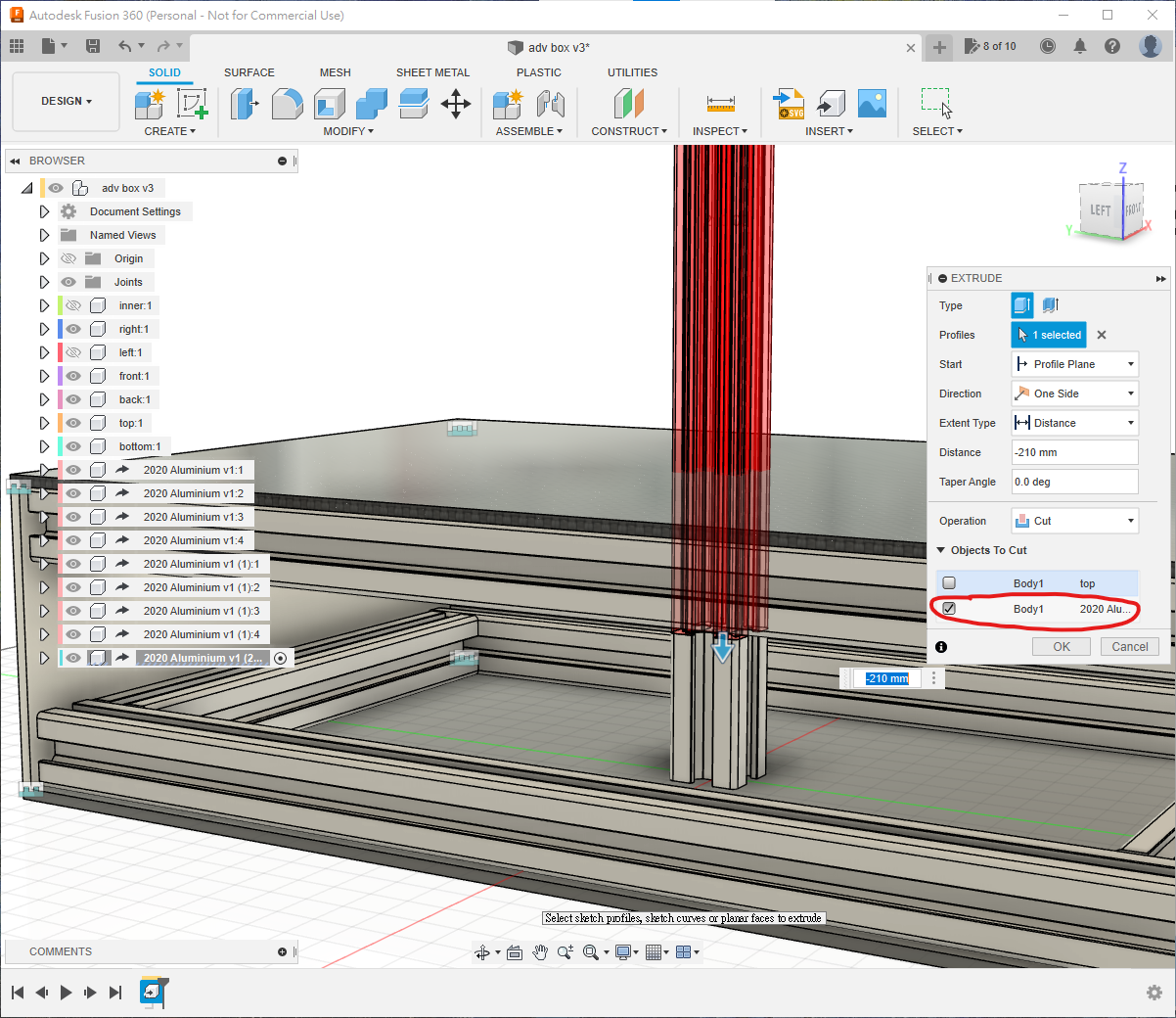The width and height of the screenshot is (1176, 1018).
Task: Click the Insert SVG icon
Action: coord(789,104)
